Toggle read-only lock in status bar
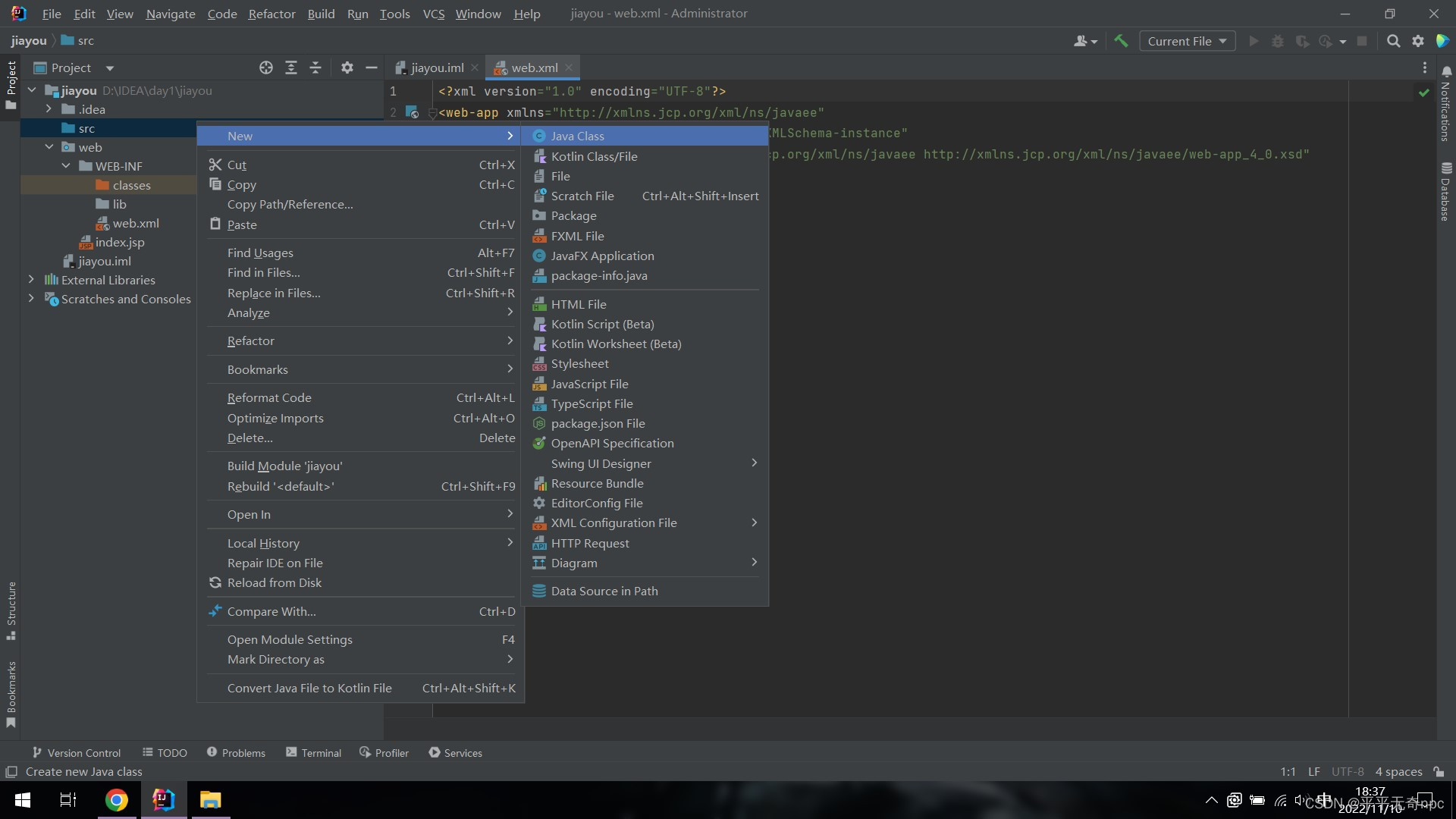 (1439, 771)
